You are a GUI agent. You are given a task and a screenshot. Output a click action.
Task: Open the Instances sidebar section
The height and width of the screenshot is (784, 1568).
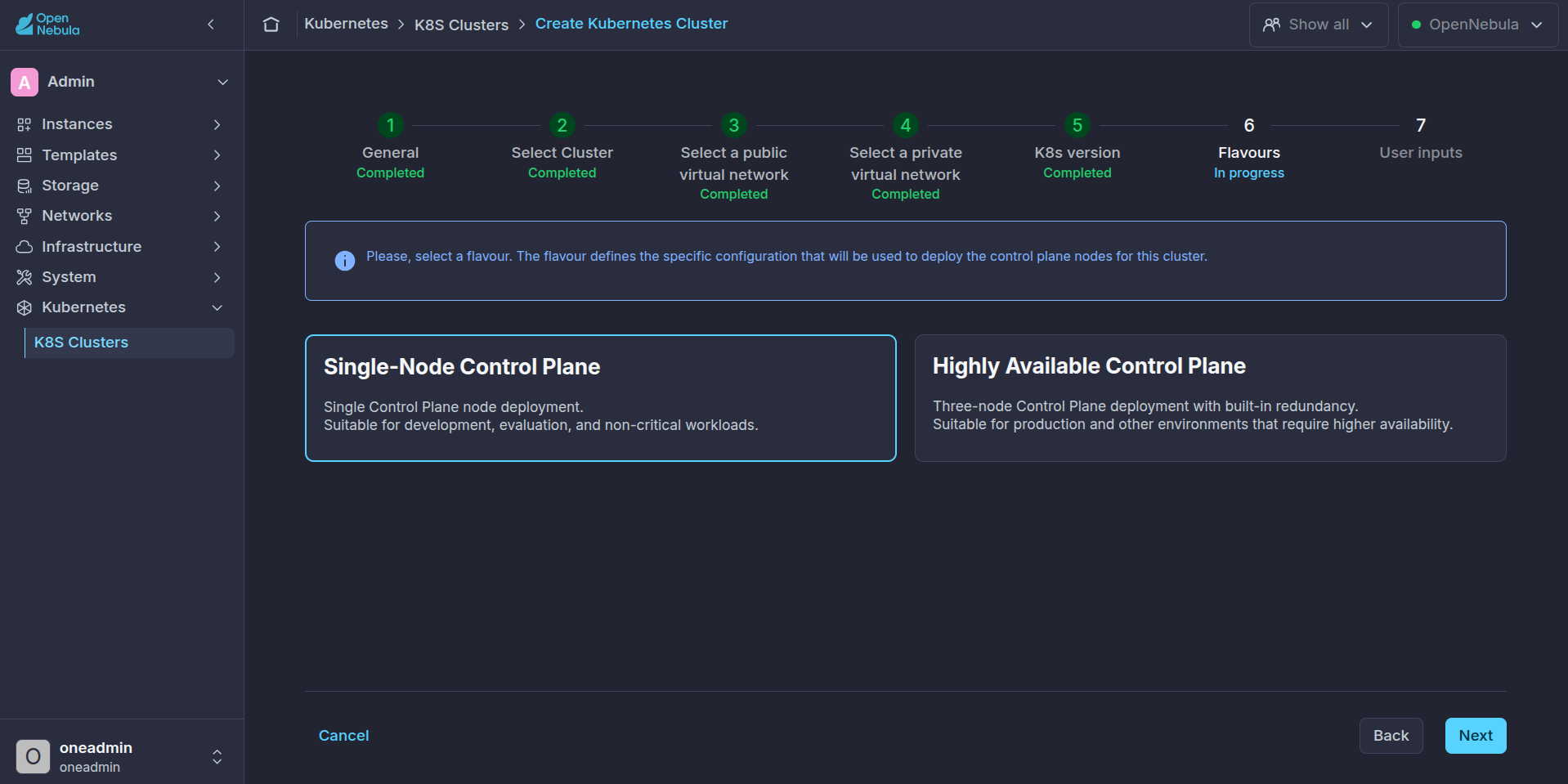[x=120, y=124]
